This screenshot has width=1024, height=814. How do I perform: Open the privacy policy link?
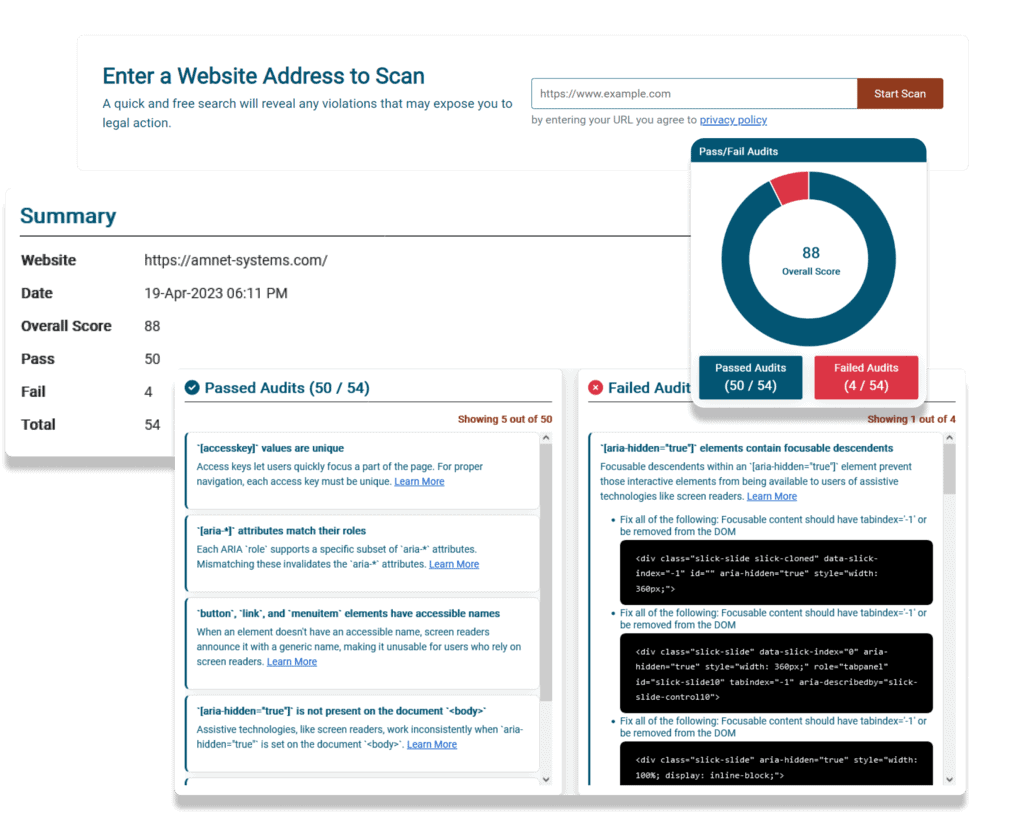click(x=733, y=119)
